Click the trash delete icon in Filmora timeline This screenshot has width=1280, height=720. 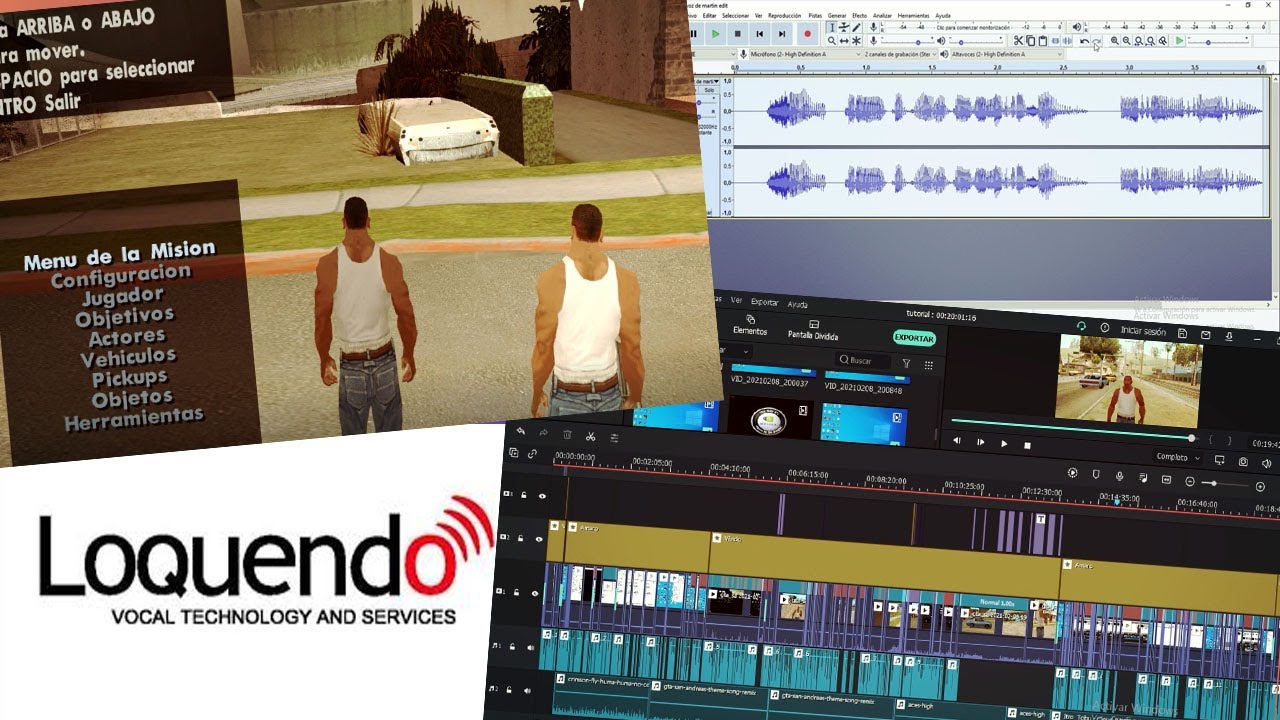(567, 434)
